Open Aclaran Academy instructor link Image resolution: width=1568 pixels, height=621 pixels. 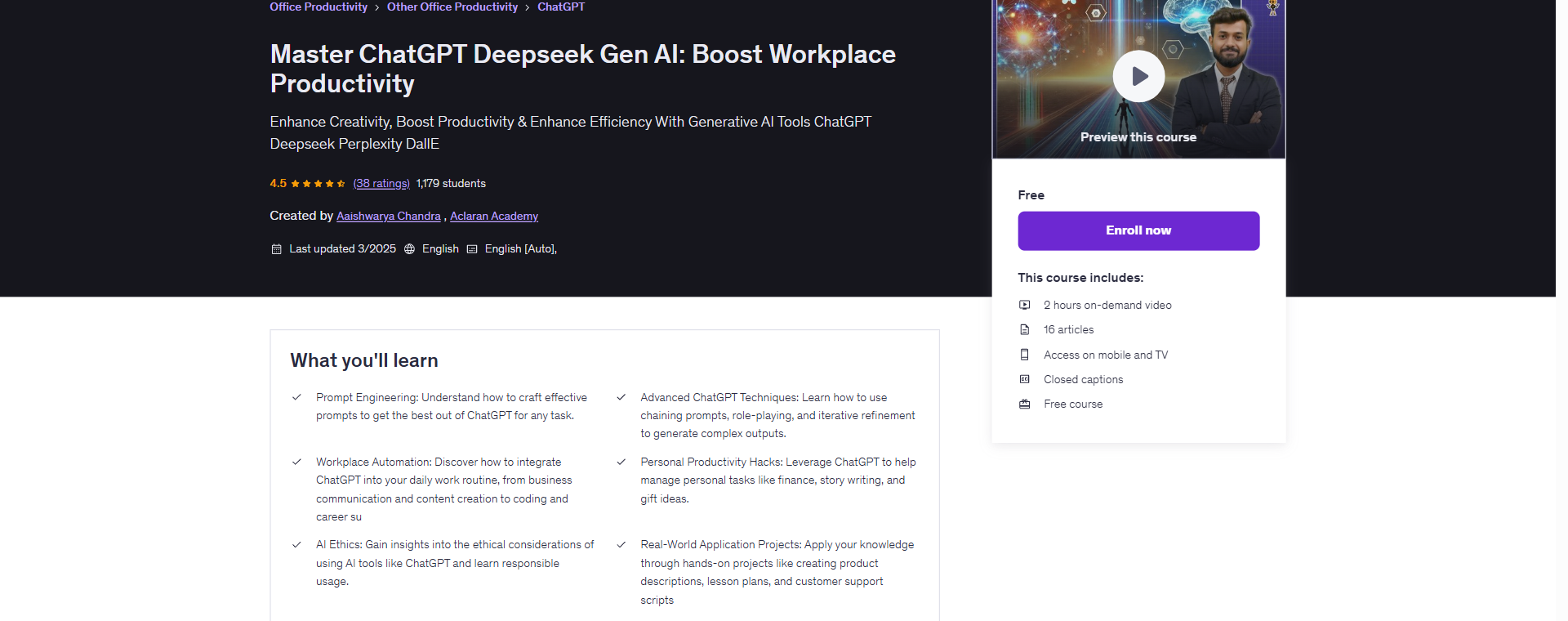(x=494, y=216)
